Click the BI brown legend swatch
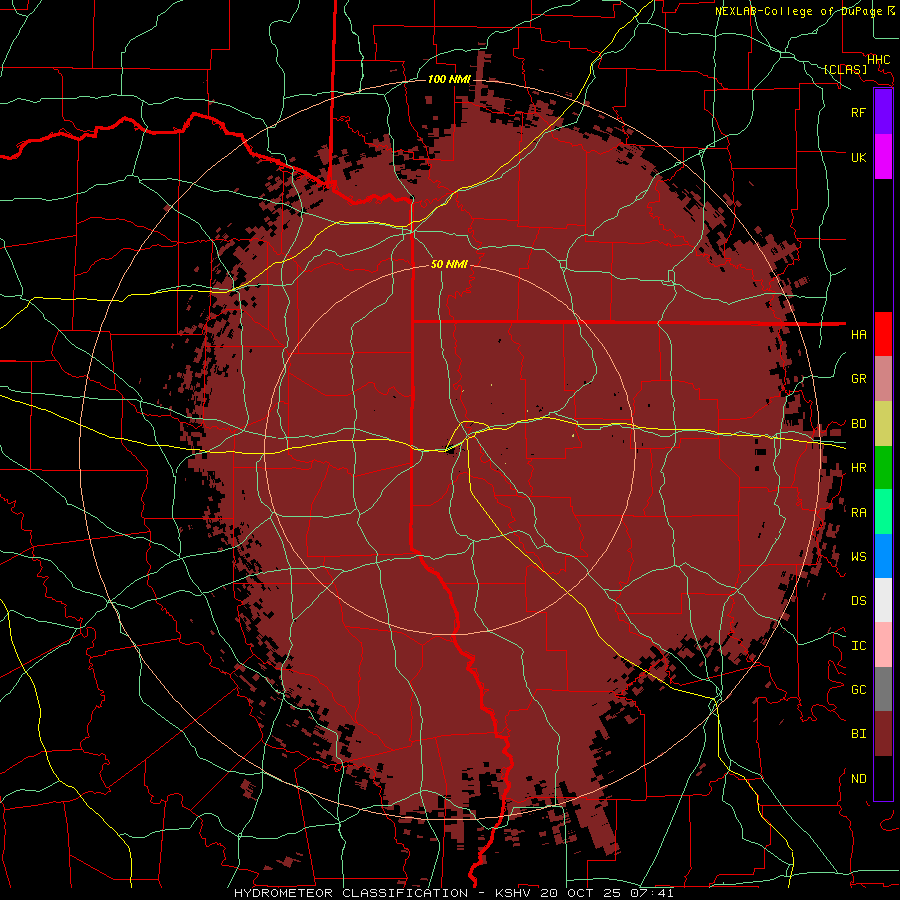The width and height of the screenshot is (900, 900). click(883, 734)
